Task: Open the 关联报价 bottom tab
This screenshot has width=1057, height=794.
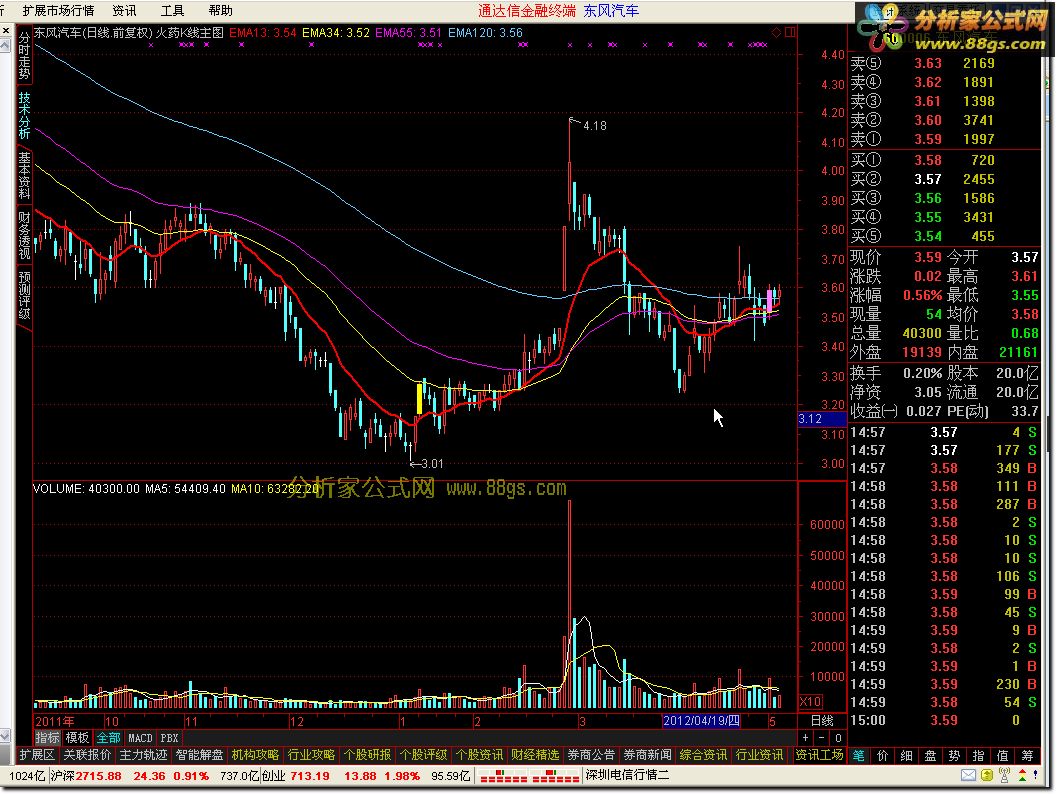Action: coord(87,755)
